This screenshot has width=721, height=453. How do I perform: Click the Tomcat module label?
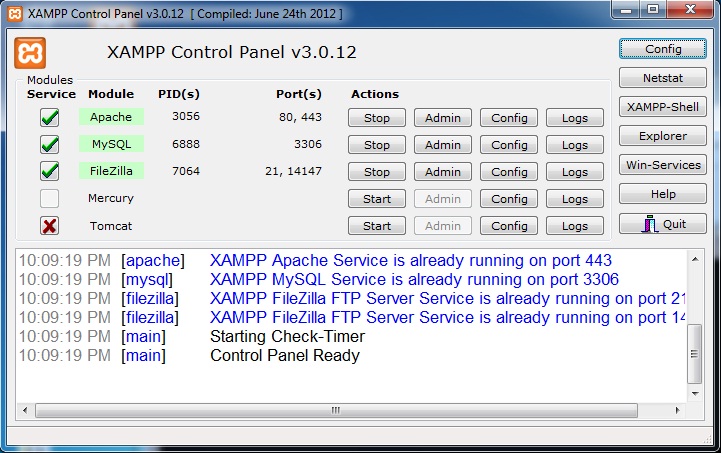click(x=111, y=226)
